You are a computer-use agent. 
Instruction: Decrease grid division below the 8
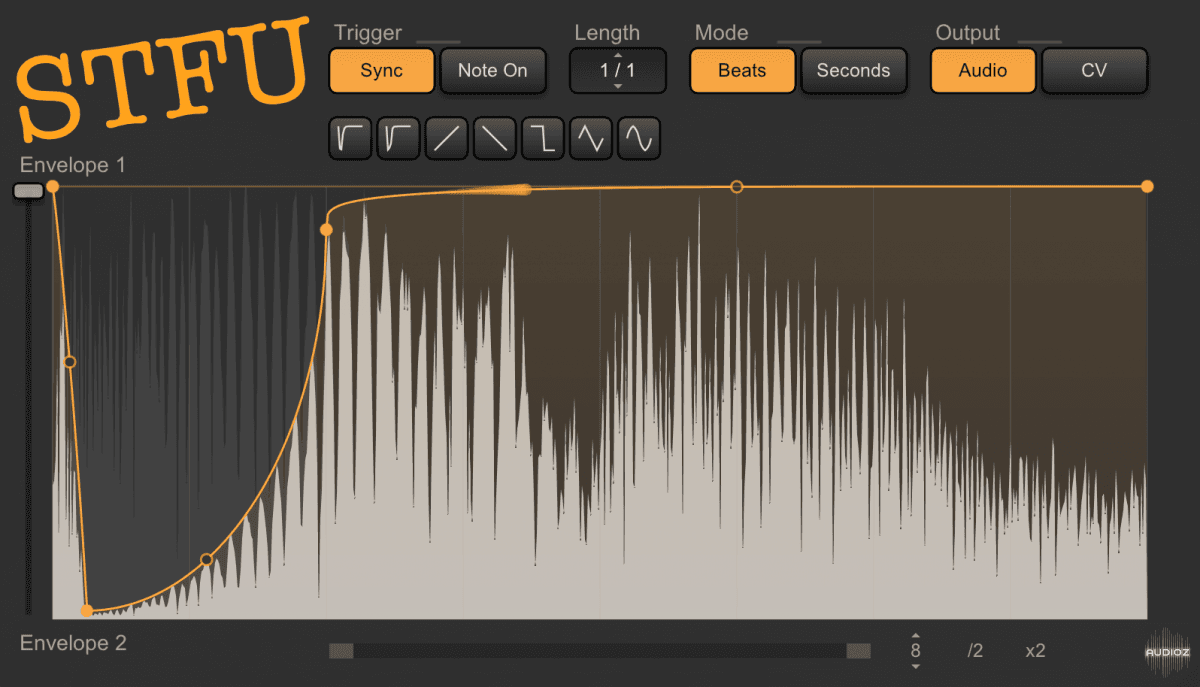coord(915,666)
